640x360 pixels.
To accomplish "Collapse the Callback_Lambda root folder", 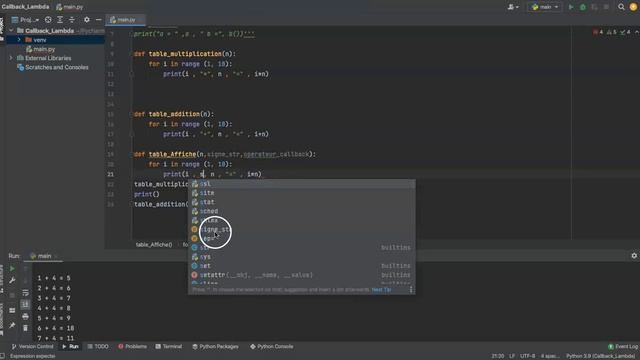I will pos(11,31).
